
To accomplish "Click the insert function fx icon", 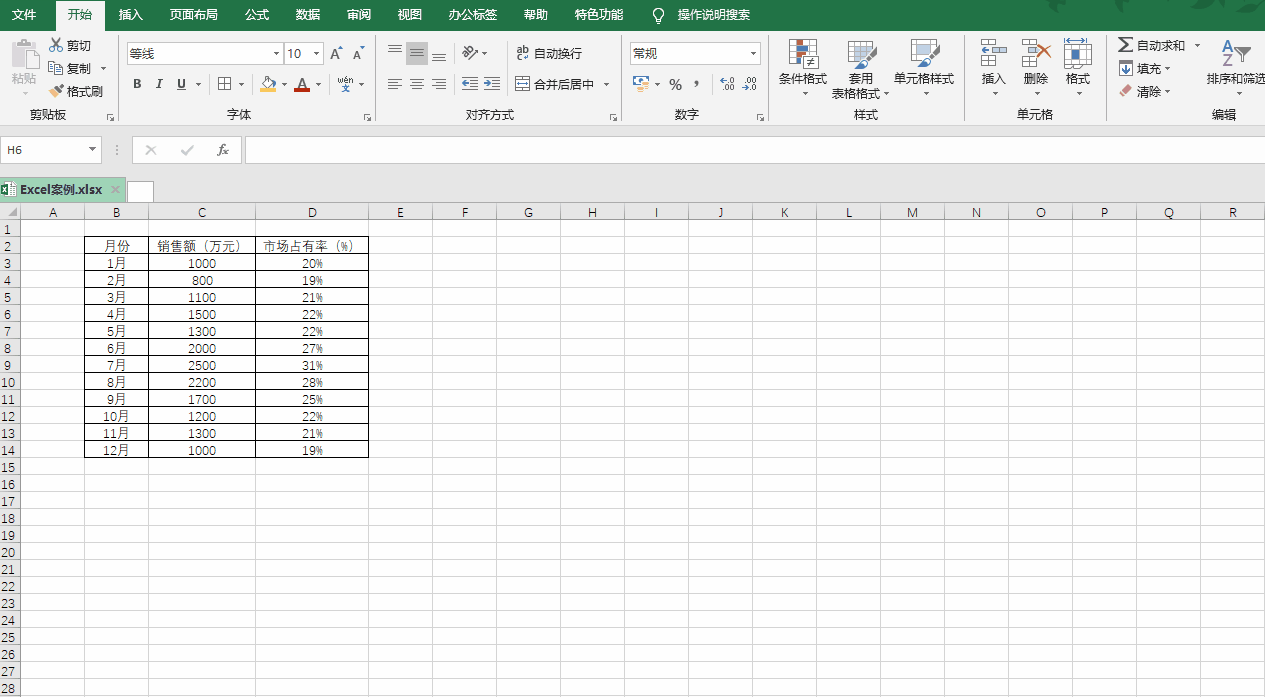I will pos(223,150).
